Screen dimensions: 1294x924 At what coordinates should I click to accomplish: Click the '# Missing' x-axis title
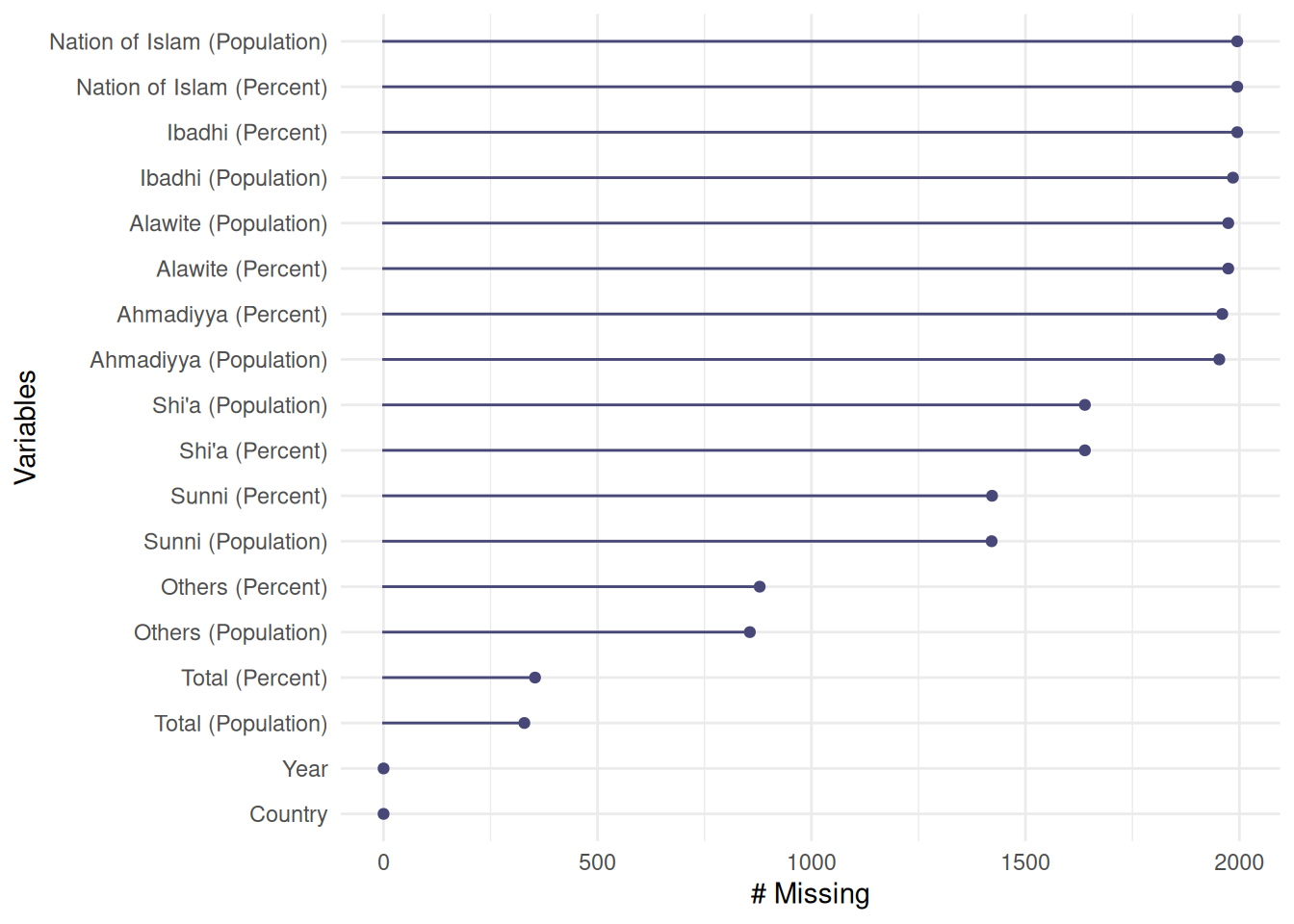coord(810,894)
